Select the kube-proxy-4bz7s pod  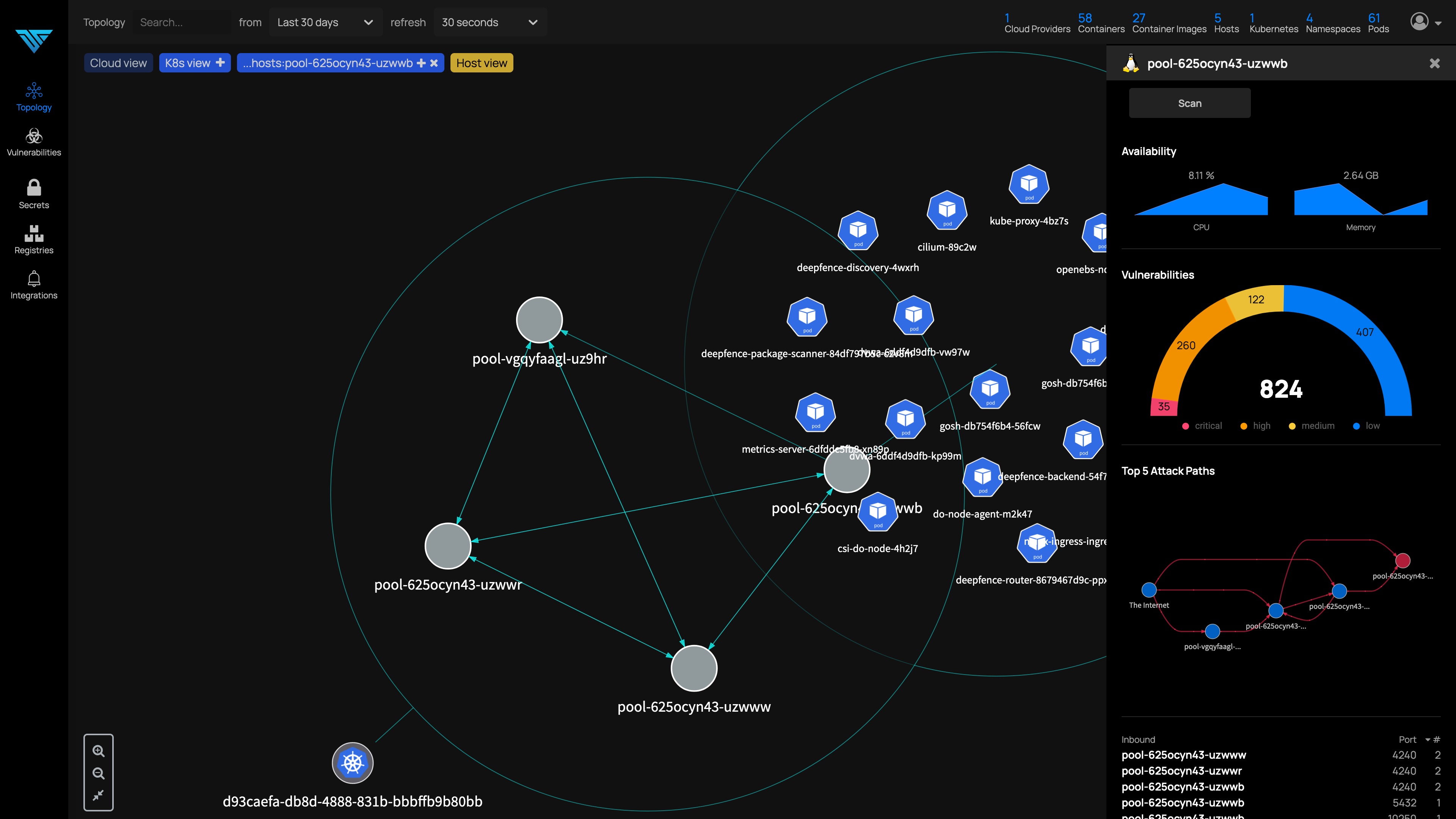[1029, 184]
